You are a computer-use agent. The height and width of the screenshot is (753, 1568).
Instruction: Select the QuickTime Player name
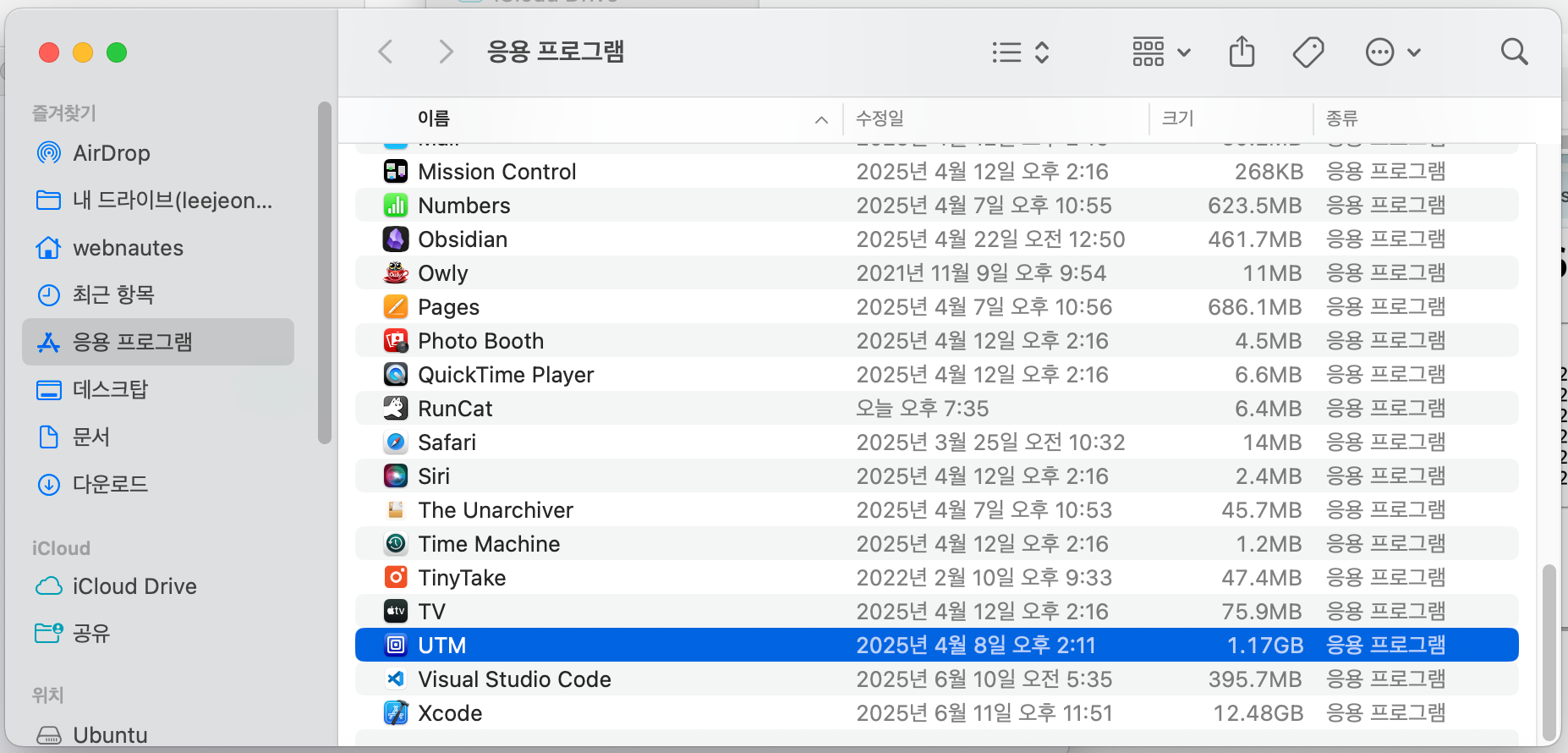pos(506,375)
